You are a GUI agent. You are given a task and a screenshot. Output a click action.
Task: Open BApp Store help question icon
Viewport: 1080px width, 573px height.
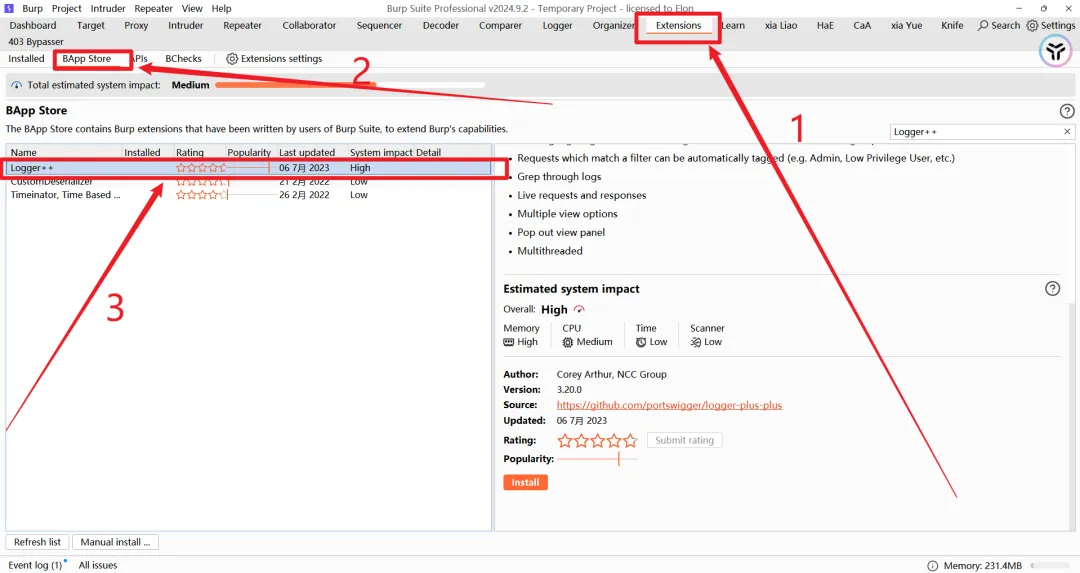(1066, 111)
